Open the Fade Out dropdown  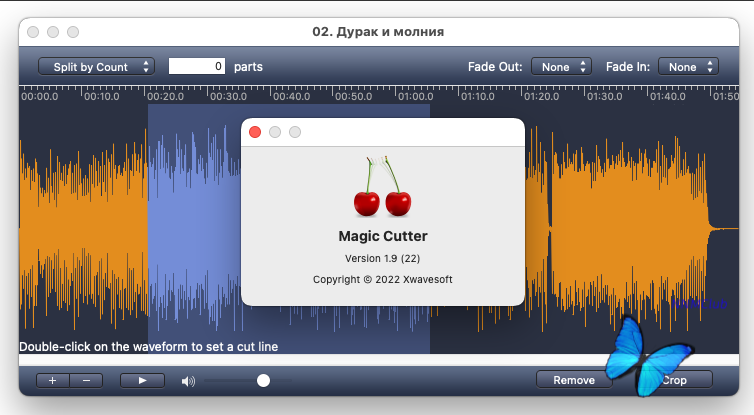point(561,66)
